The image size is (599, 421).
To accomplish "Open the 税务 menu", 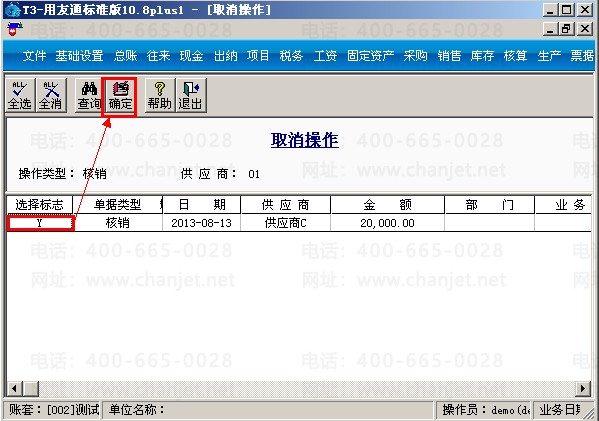I will click(291, 56).
